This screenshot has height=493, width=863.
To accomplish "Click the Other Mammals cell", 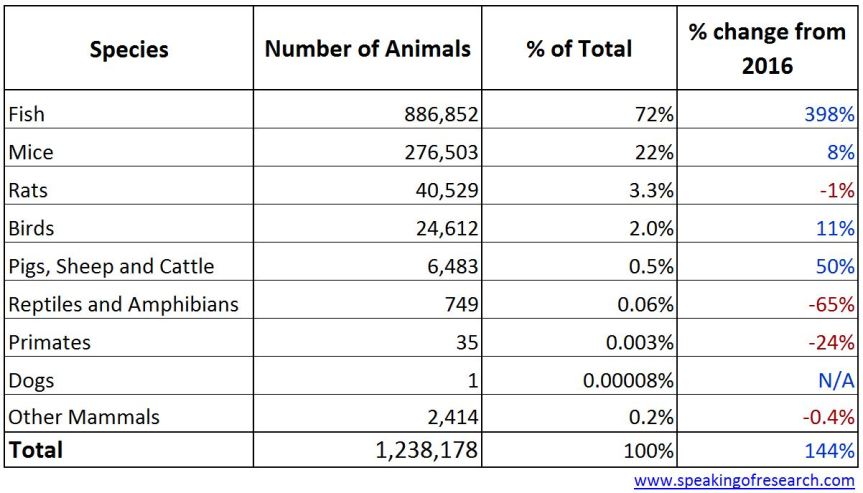I will click(x=84, y=416).
